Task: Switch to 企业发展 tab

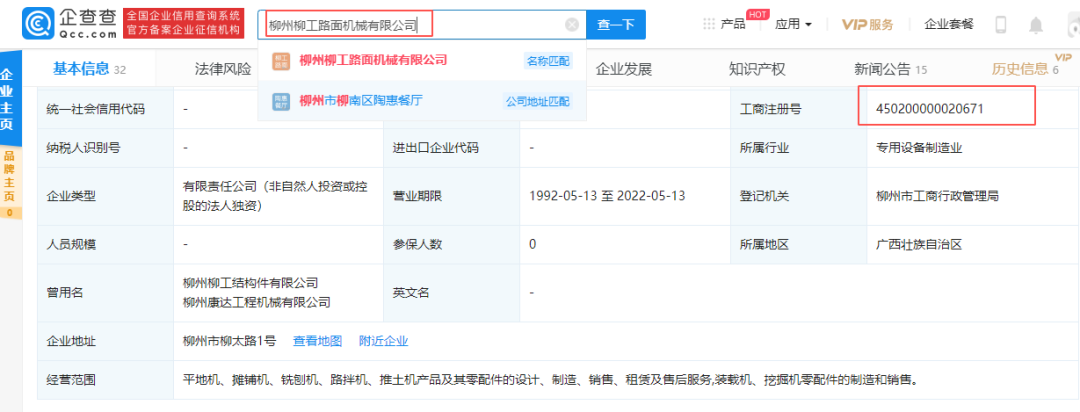Action: (x=623, y=69)
